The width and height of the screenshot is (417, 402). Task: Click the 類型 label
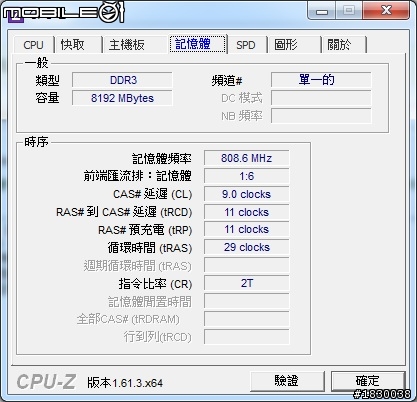coord(47,80)
